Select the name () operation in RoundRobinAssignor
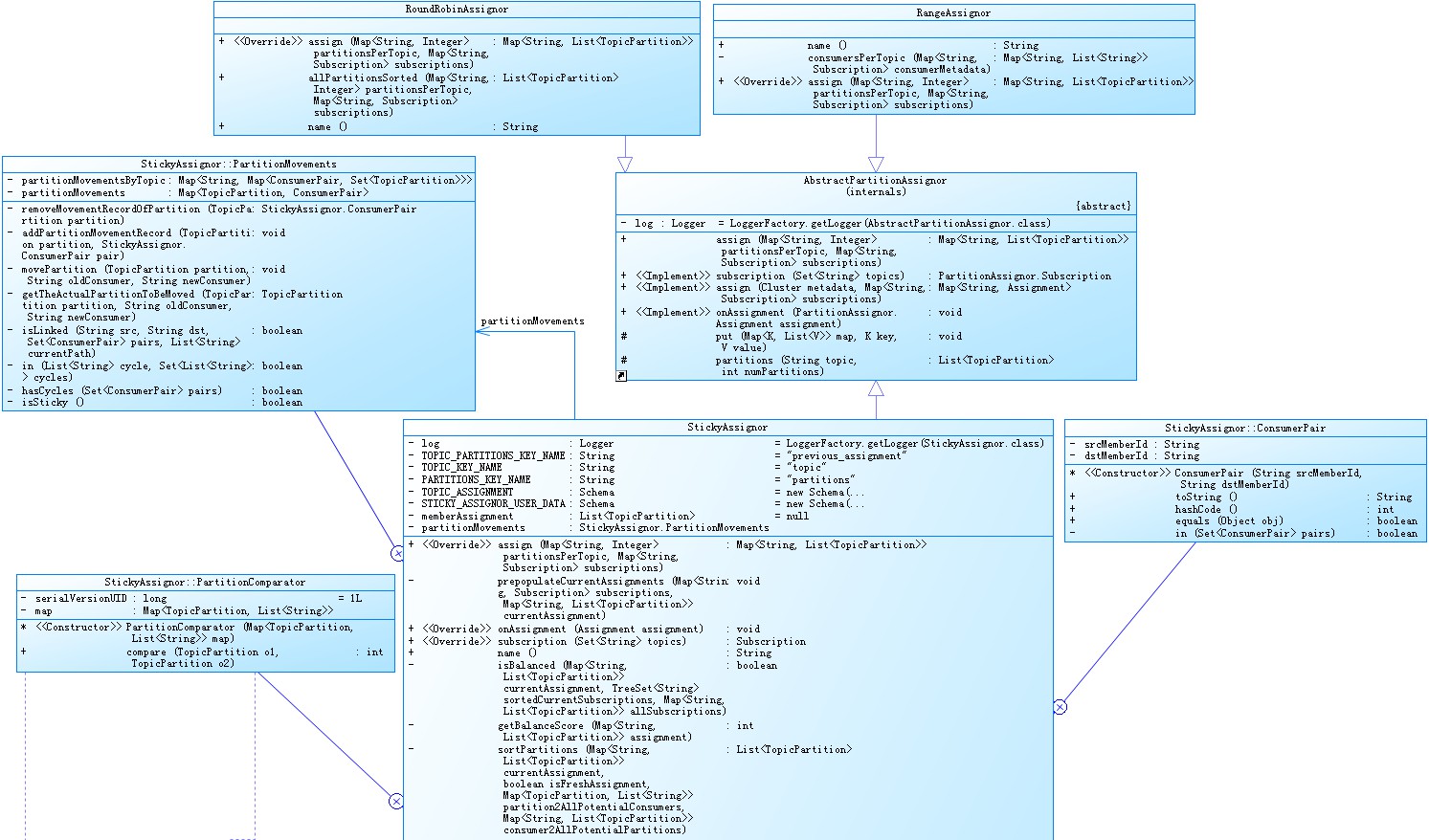 tap(378, 126)
